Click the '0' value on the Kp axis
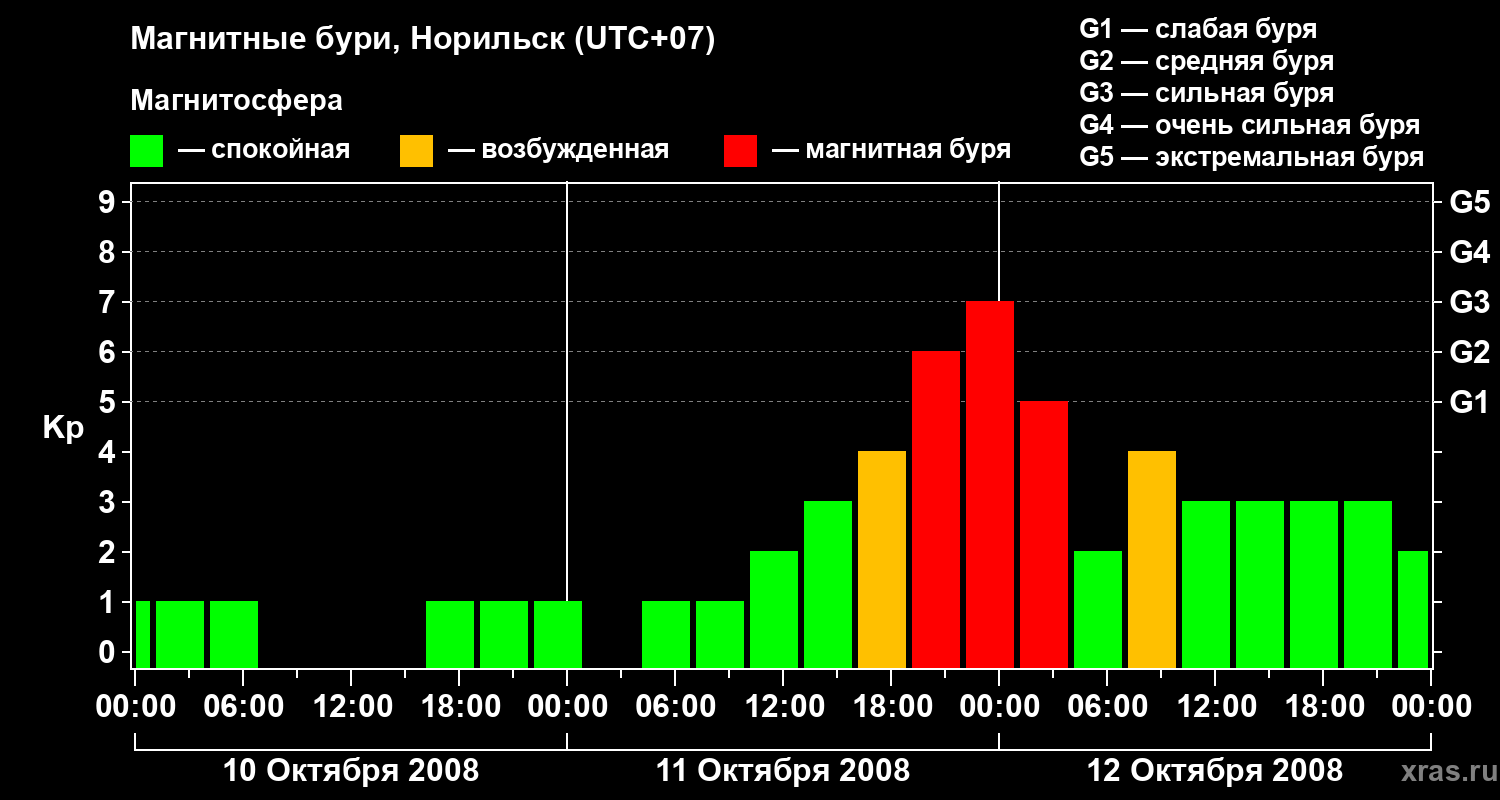Image resolution: width=1500 pixels, height=800 pixels. [109, 652]
